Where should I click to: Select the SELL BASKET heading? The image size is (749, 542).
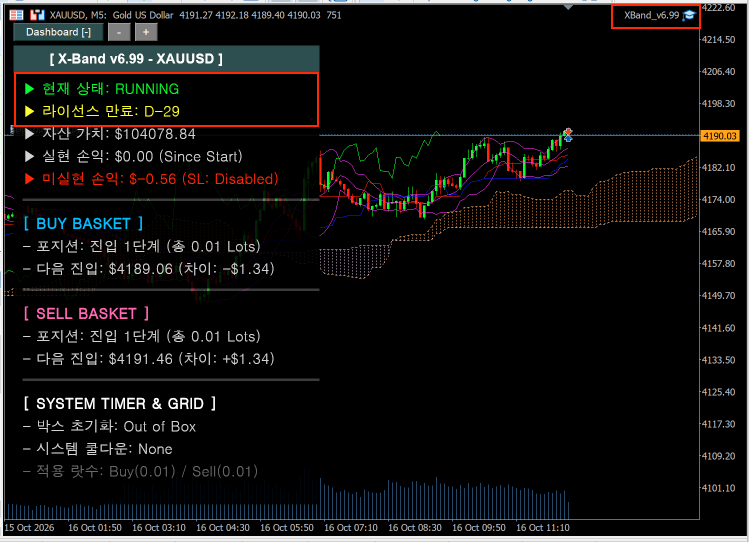coord(86,314)
